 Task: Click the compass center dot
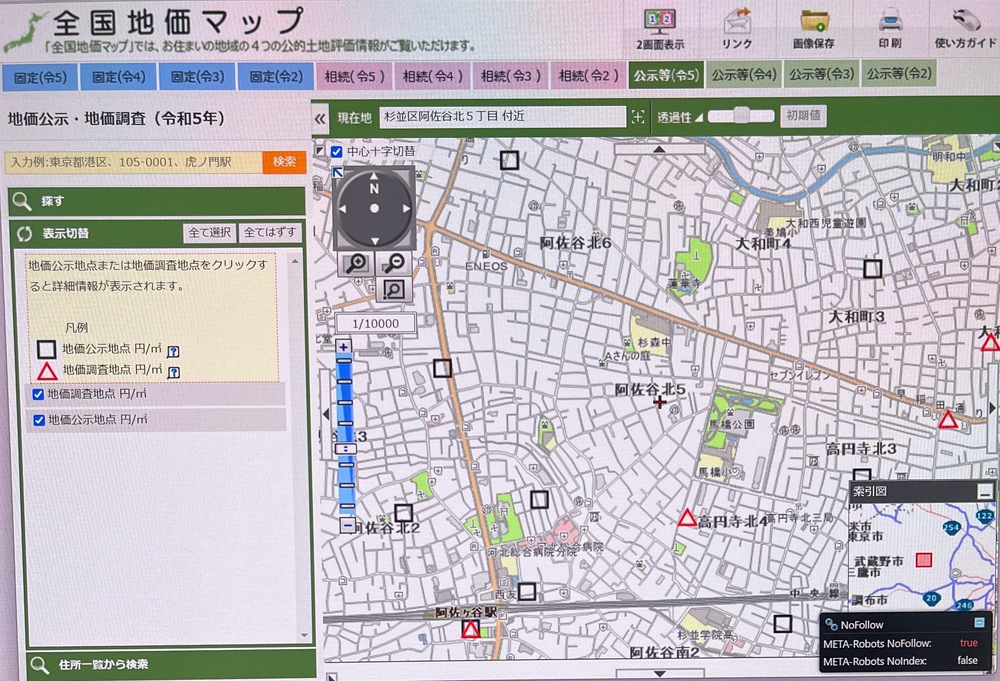374,209
